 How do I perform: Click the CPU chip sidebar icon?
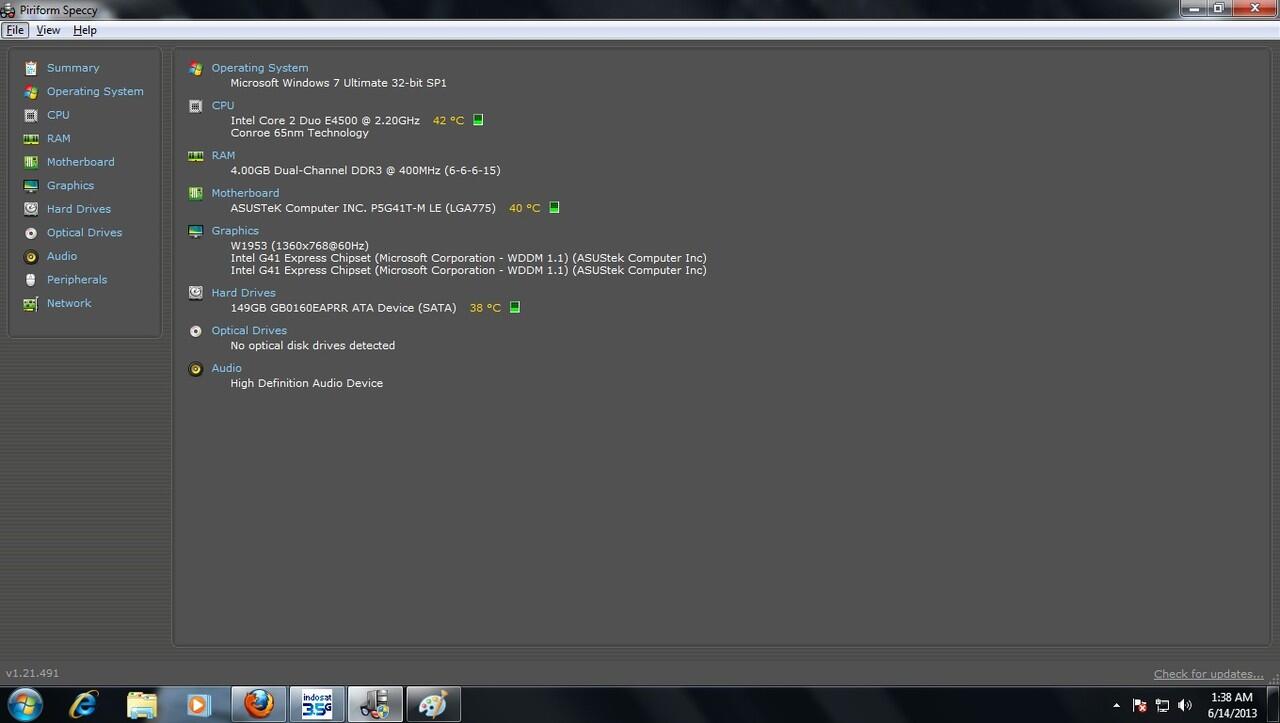coord(31,115)
